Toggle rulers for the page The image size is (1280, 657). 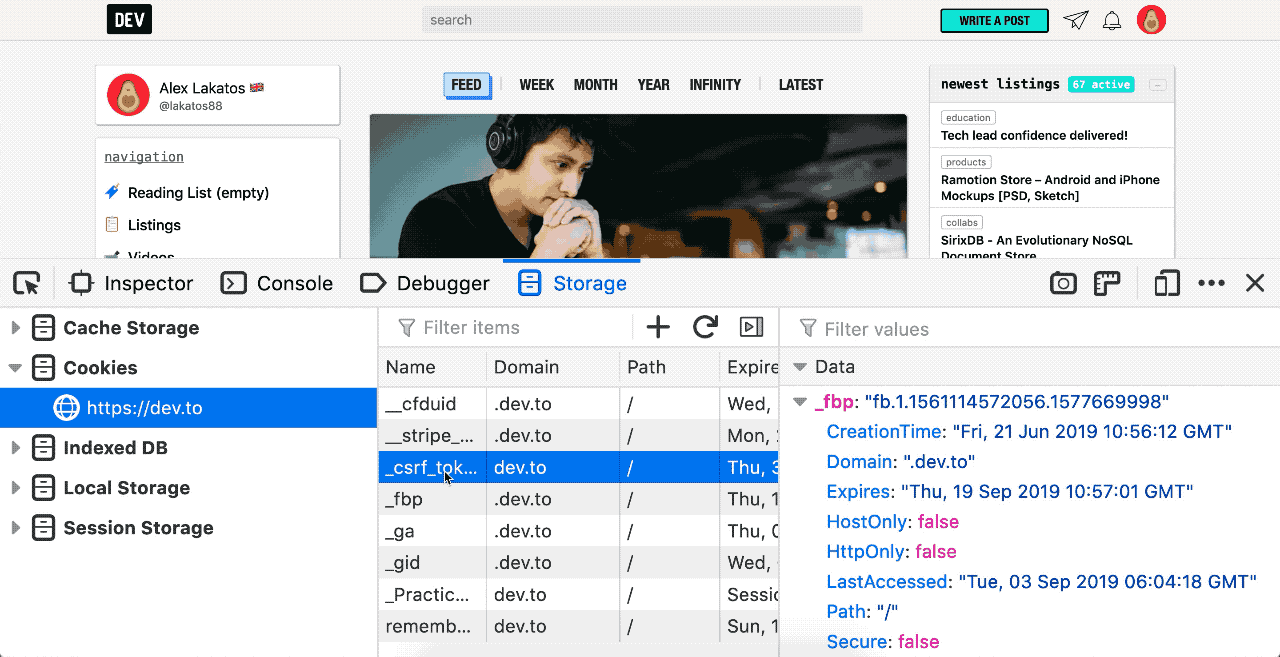tap(1106, 283)
